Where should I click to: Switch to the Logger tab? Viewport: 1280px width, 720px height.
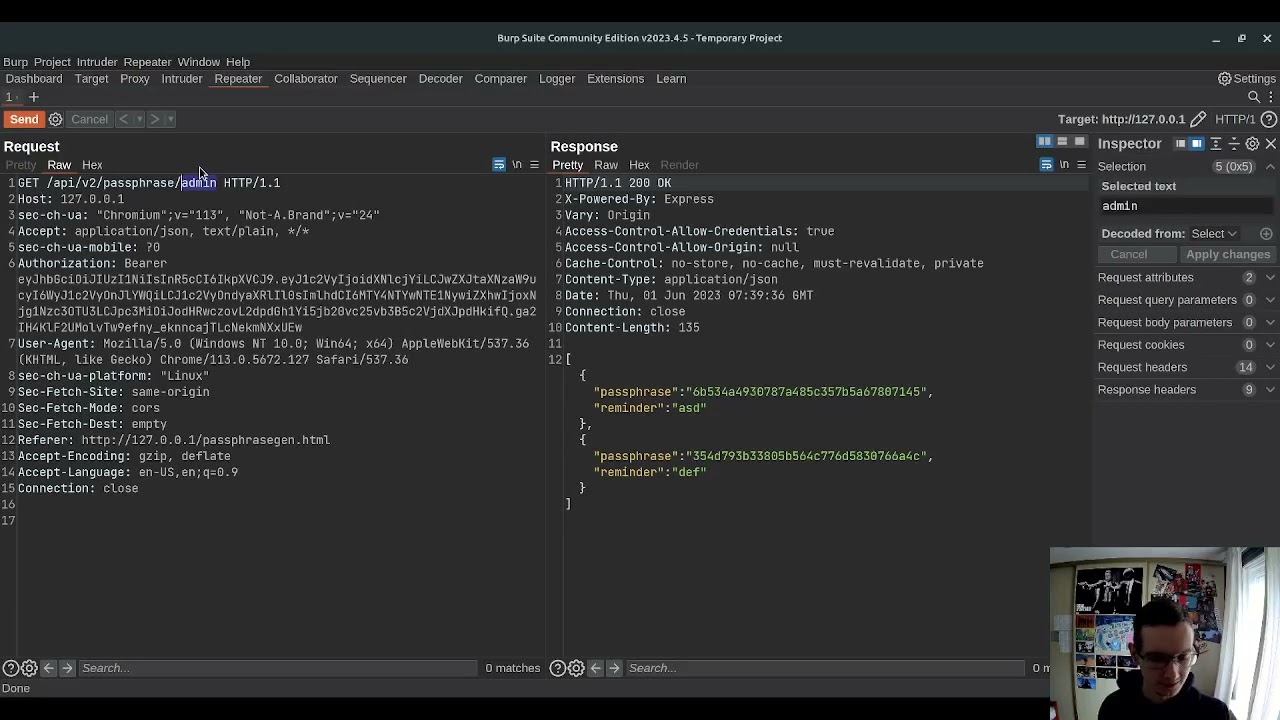[x=557, y=79]
